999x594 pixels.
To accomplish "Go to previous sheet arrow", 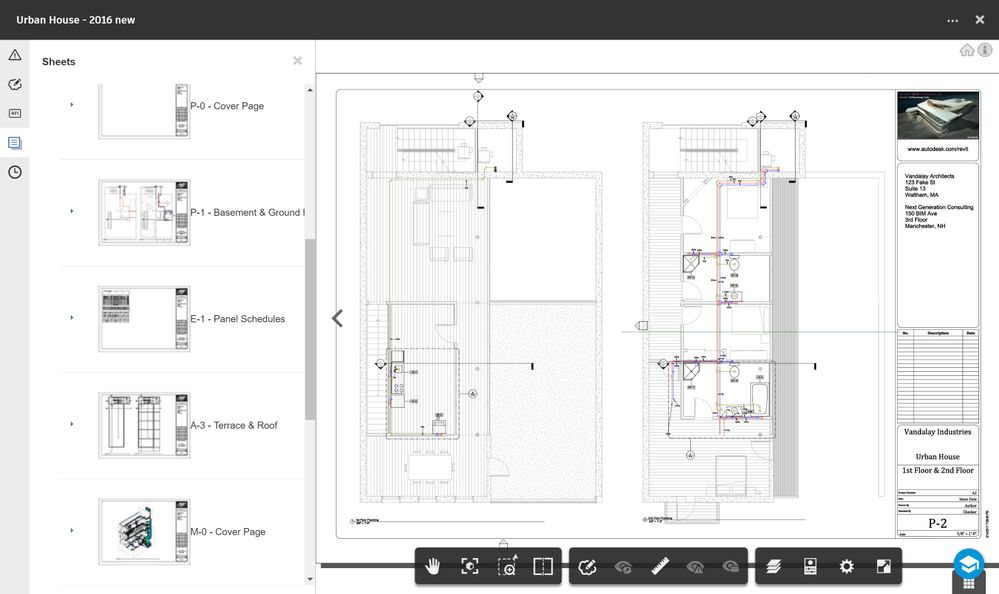I will 338,318.
